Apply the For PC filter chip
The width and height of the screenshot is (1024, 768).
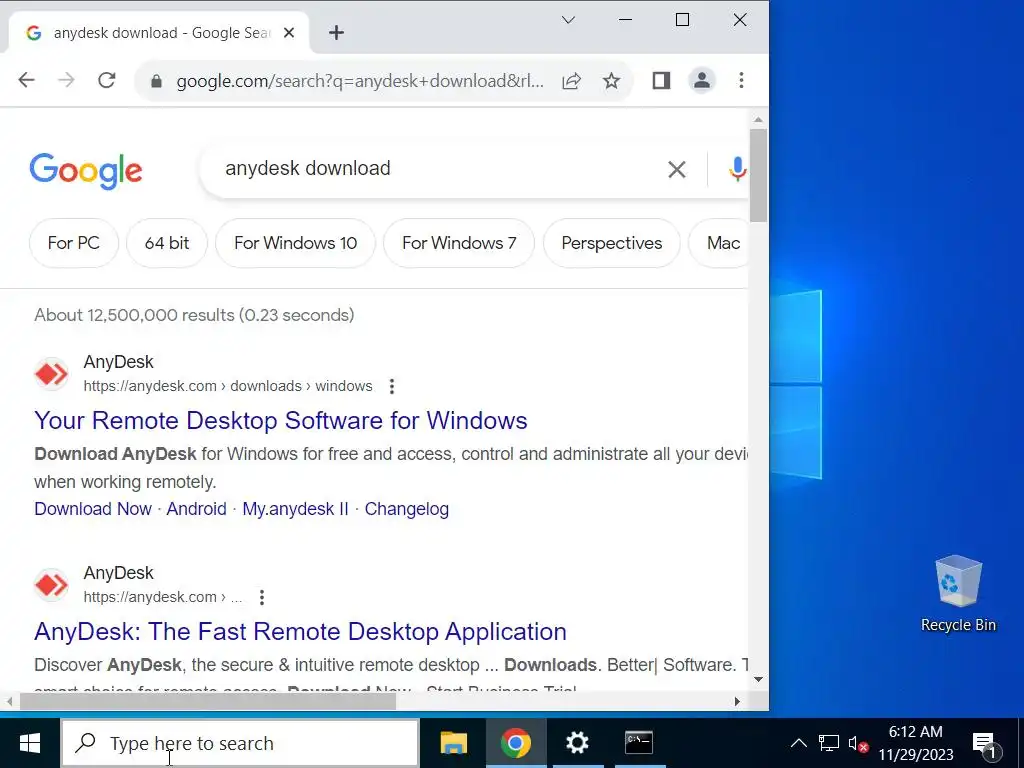(x=74, y=243)
